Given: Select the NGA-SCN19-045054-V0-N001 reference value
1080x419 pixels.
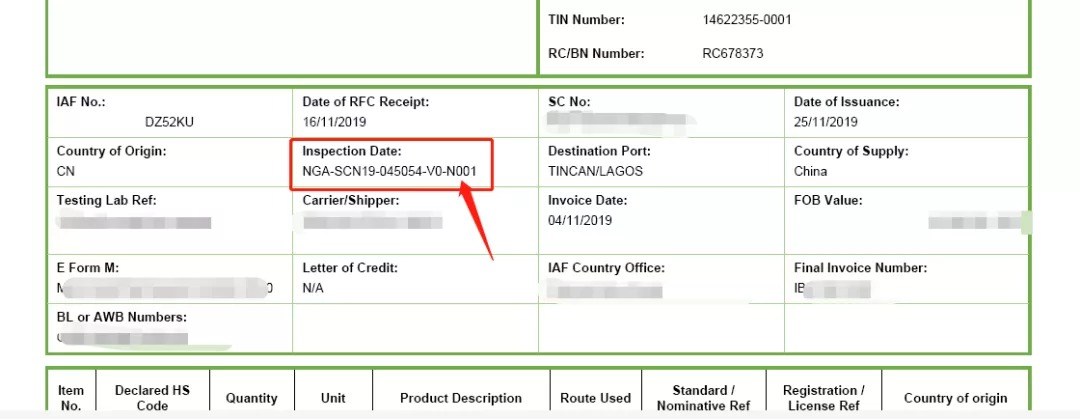Looking at the screenshot, I should 389,171.
